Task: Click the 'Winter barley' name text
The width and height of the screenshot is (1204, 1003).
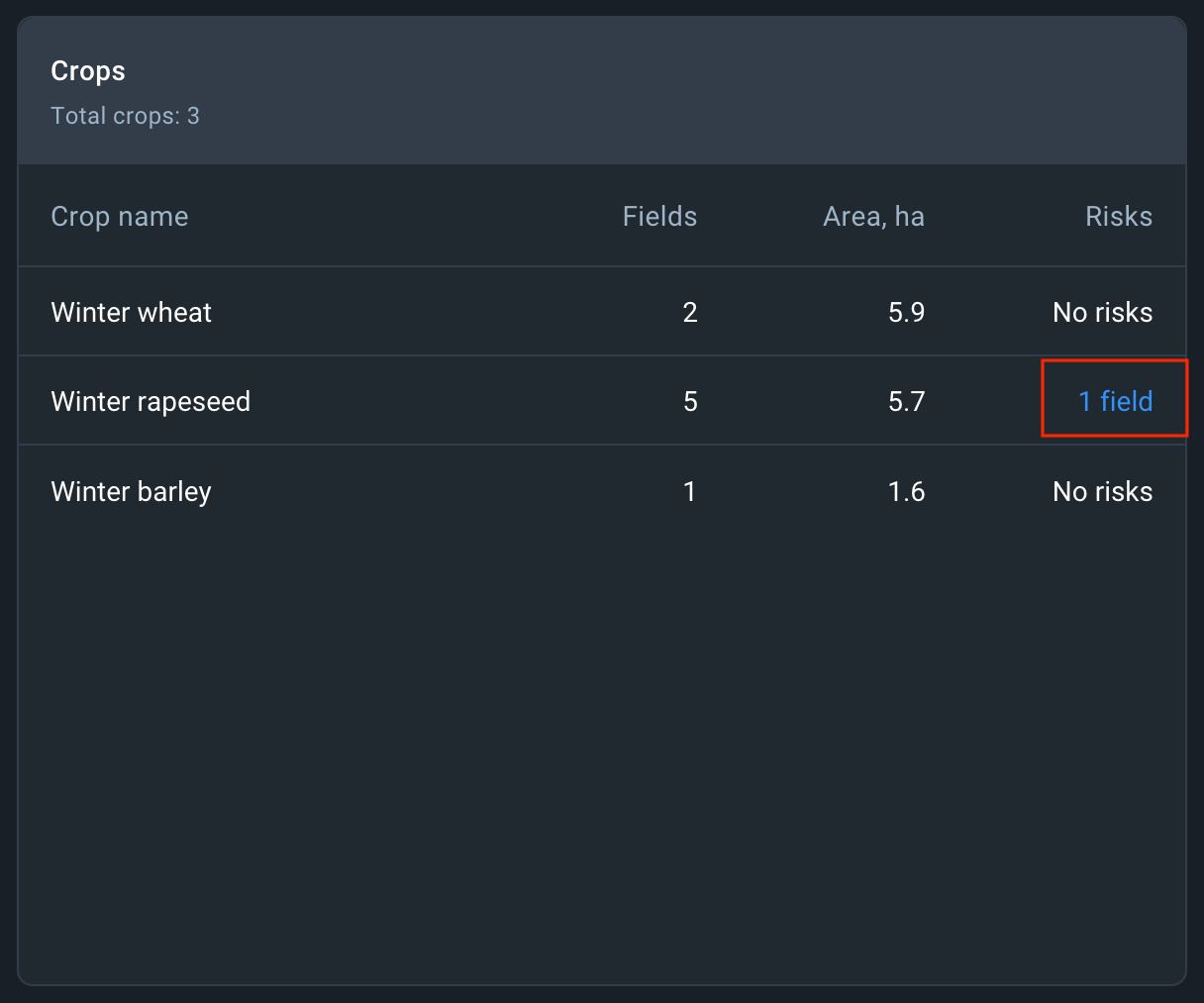Action: (x=131, y=491)
